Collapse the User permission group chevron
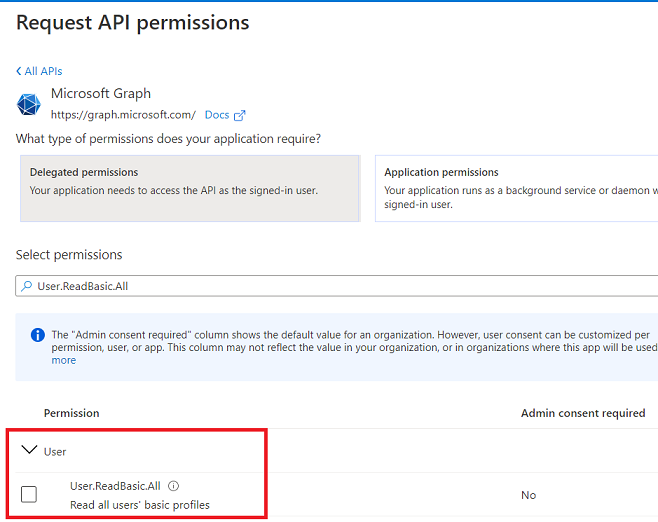This screenshot has width=658, height=522. coord(29,450)
